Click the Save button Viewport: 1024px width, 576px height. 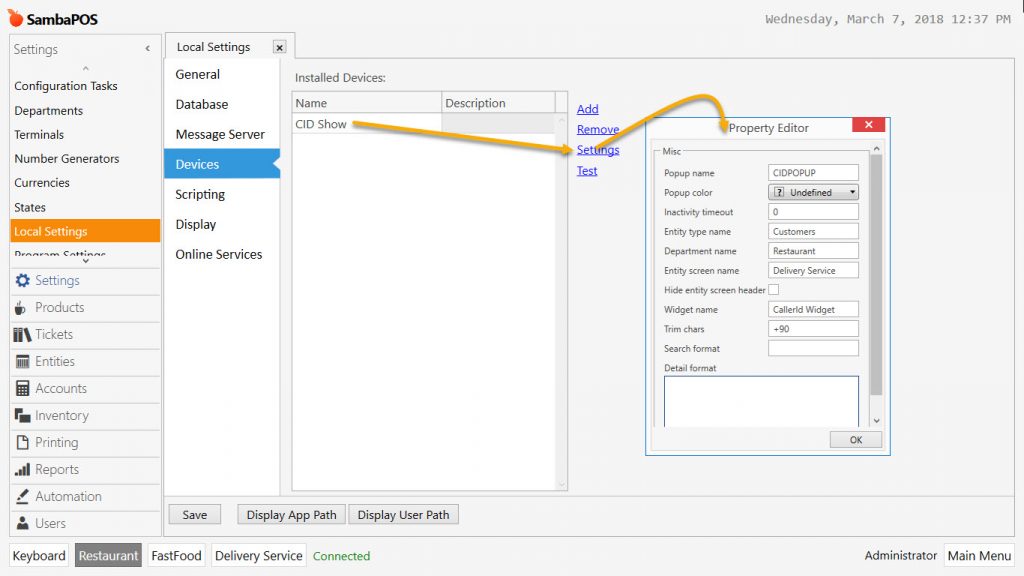click(x=195, y=515)
